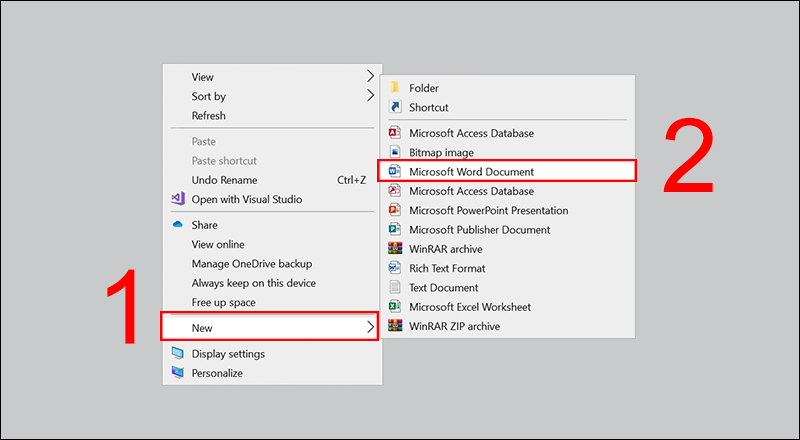
Task: Click the Microsoft Excel Worksheet icon
Action: (x=394, y=307)
